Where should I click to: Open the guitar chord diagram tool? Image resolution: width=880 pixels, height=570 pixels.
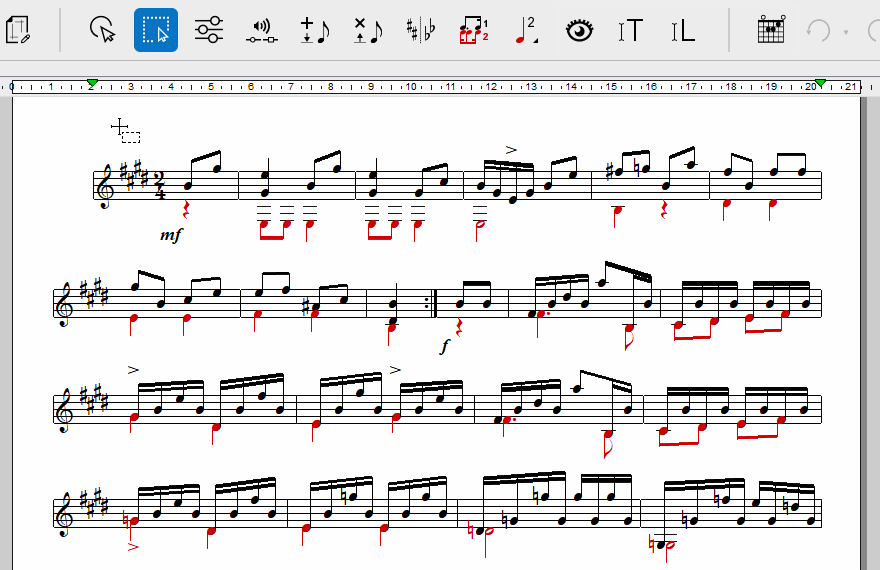pos(769,31)
